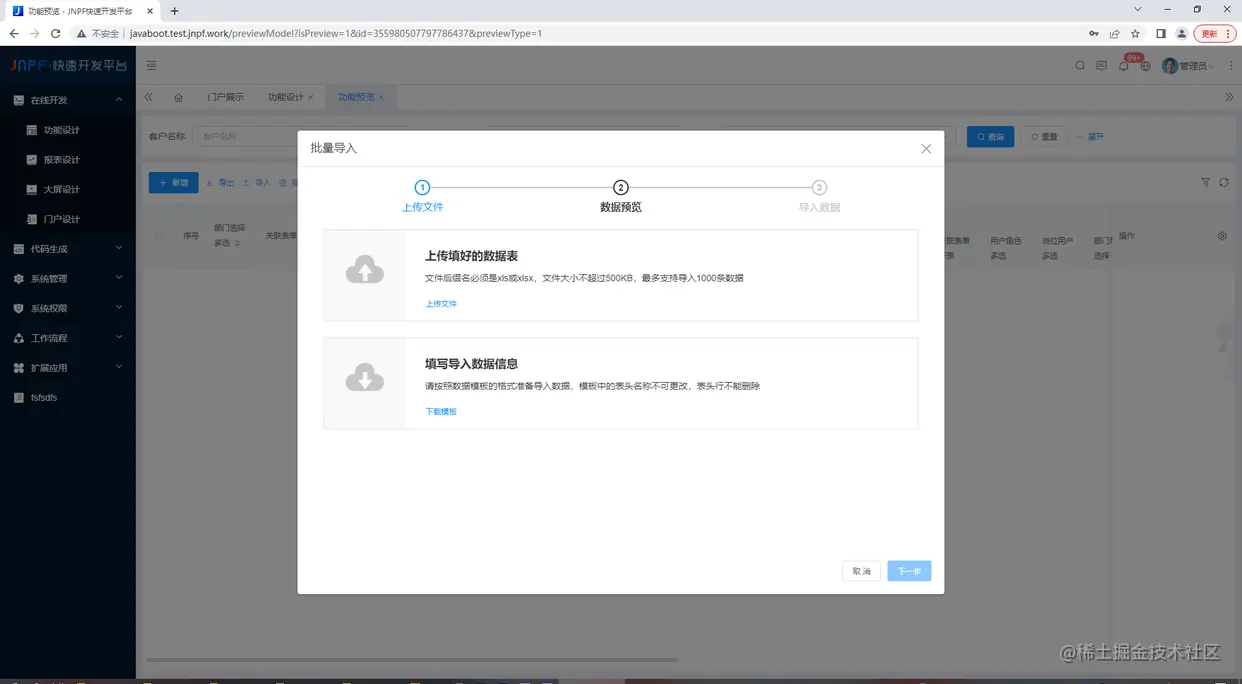Viewport: 1242px width, 684px height.
Task: Click the horizontal table scrollbar
Action: 412,660
